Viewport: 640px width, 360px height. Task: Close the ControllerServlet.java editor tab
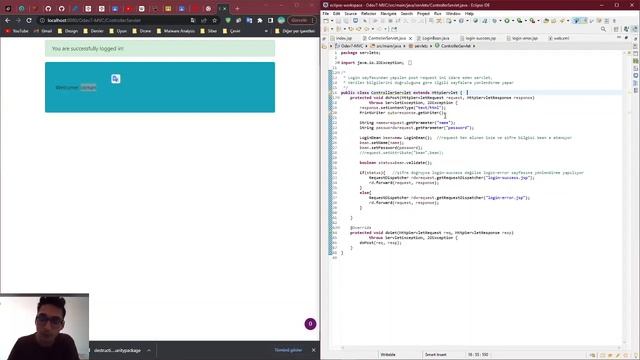tap(411, 38)
